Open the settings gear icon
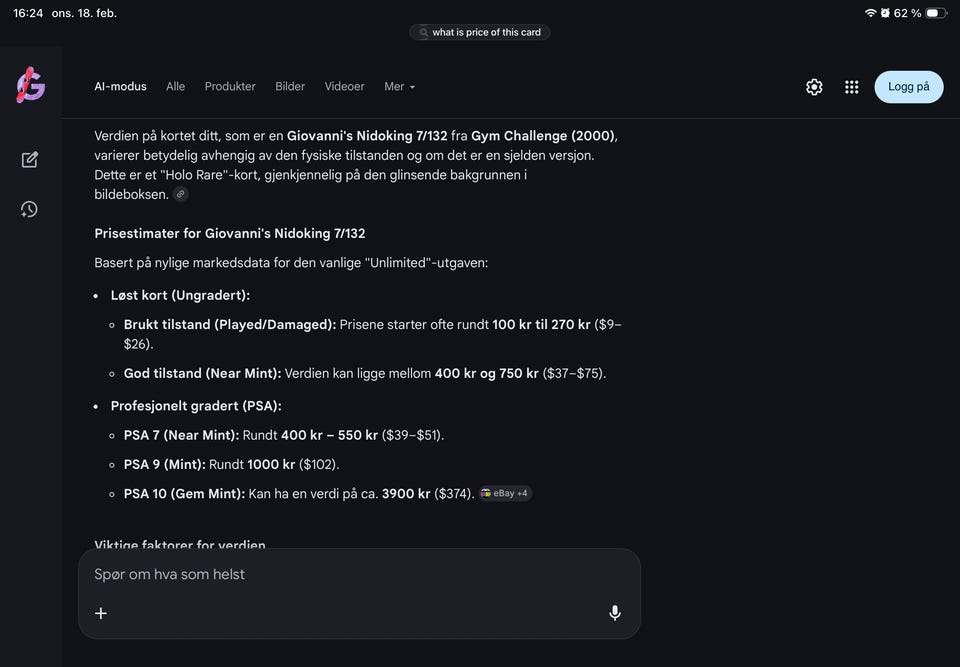Image resolution: width=960 pixels, height=667 pixels. (814, 87)
